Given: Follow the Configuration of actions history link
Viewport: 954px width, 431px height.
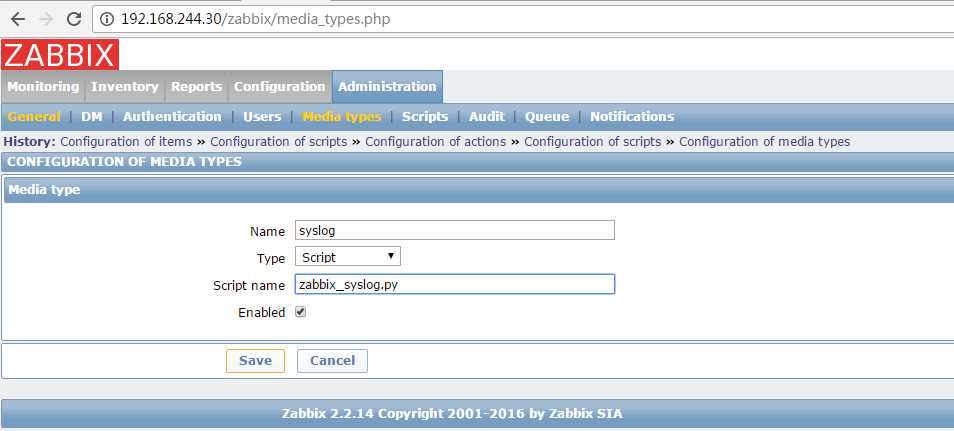Looking at the screenshot, I should (436, 142).
